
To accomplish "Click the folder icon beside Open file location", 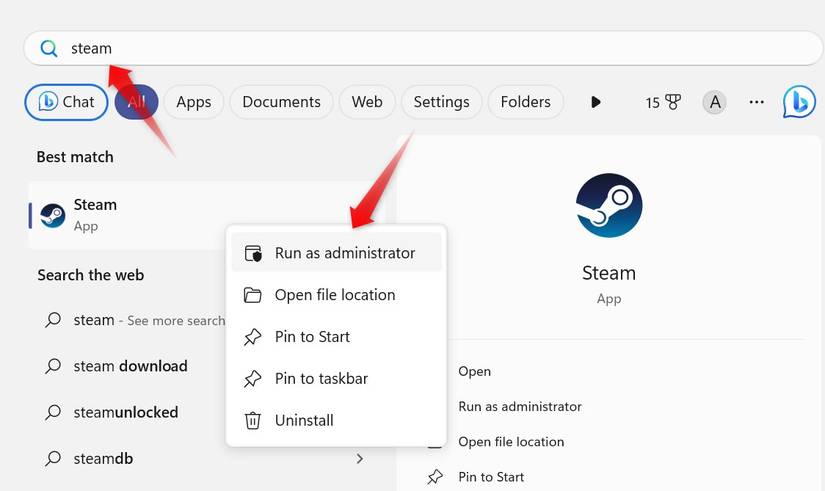I will pos(253,295).
